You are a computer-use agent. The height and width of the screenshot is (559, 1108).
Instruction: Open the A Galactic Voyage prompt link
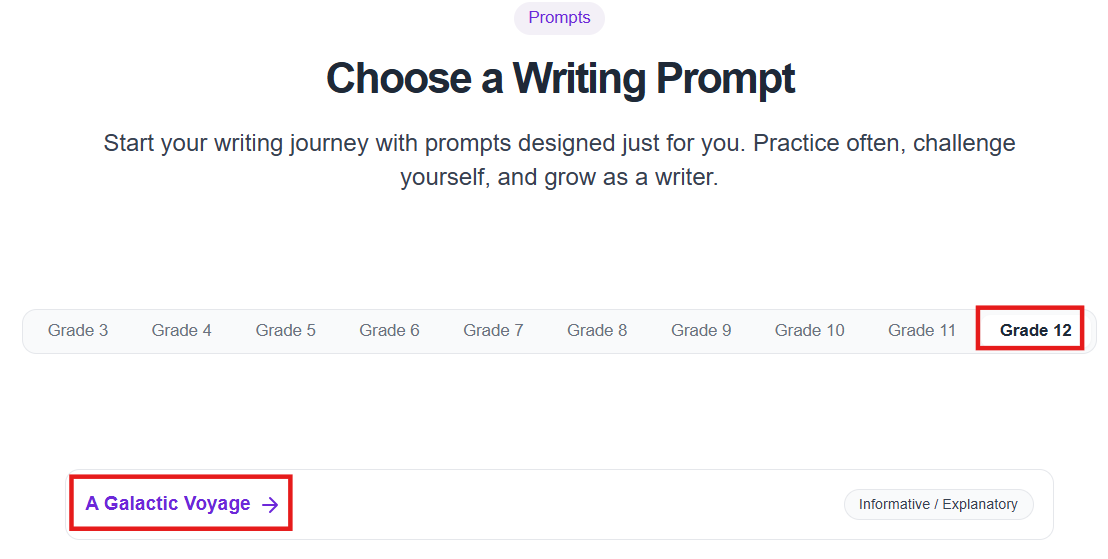click(168, 504)
